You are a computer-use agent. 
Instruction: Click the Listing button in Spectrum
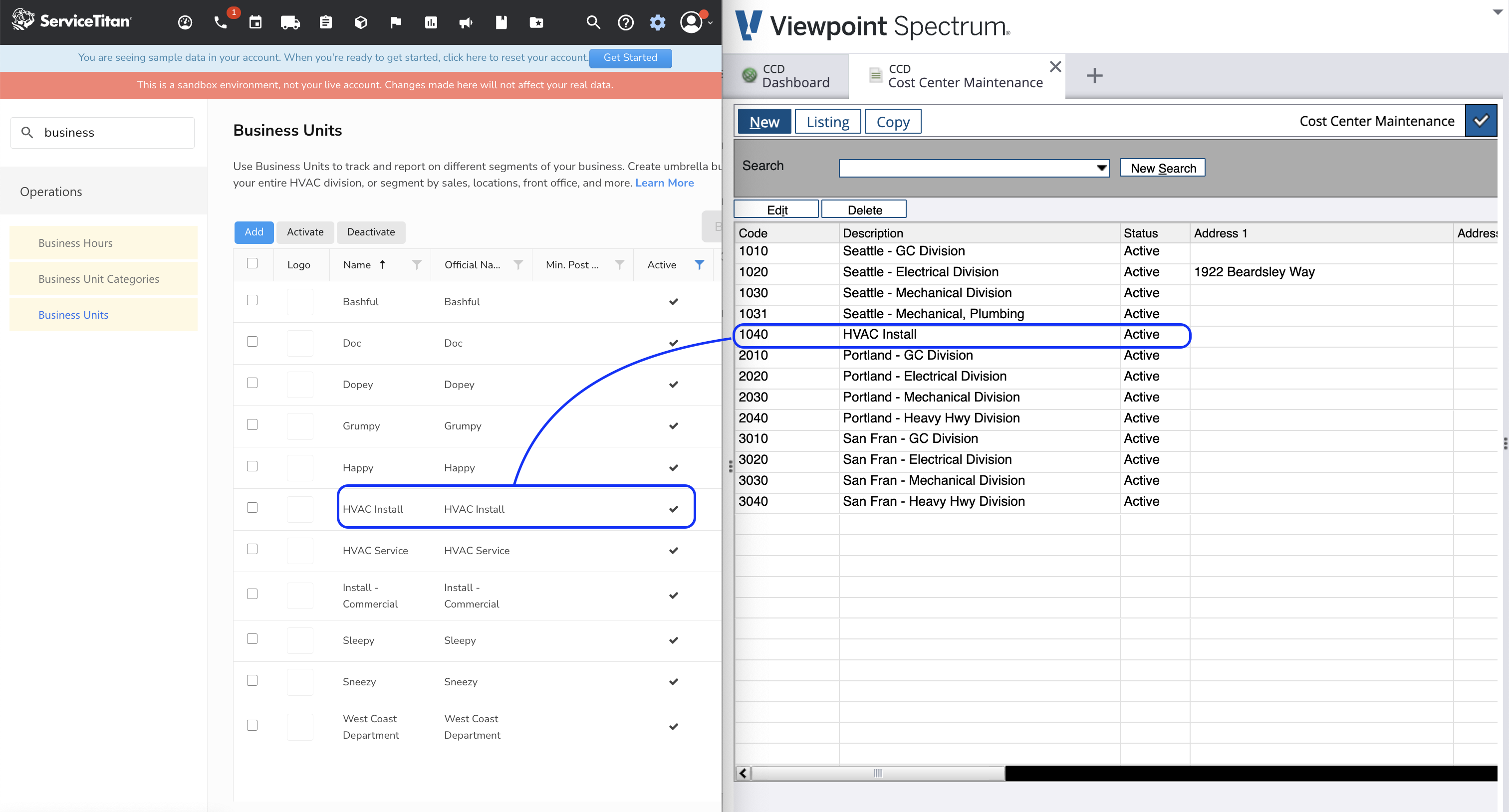pos(828,122)
